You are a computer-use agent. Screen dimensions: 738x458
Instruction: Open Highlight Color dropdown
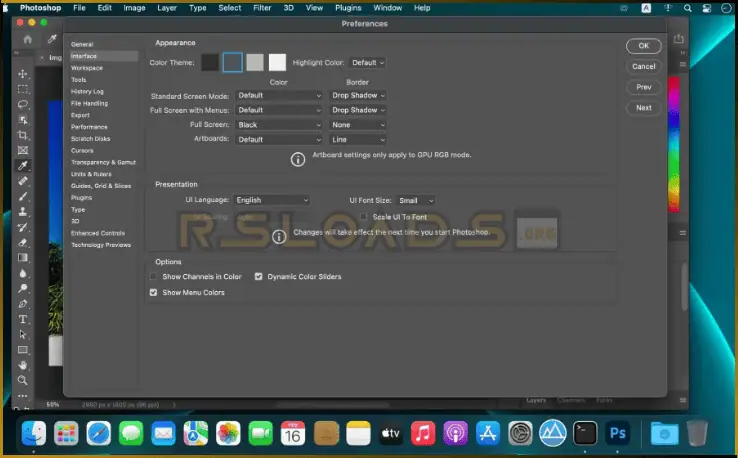(368, 63)
